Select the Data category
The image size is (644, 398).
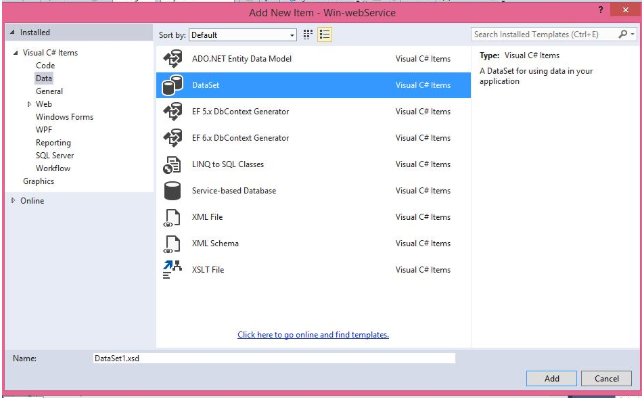44,78
